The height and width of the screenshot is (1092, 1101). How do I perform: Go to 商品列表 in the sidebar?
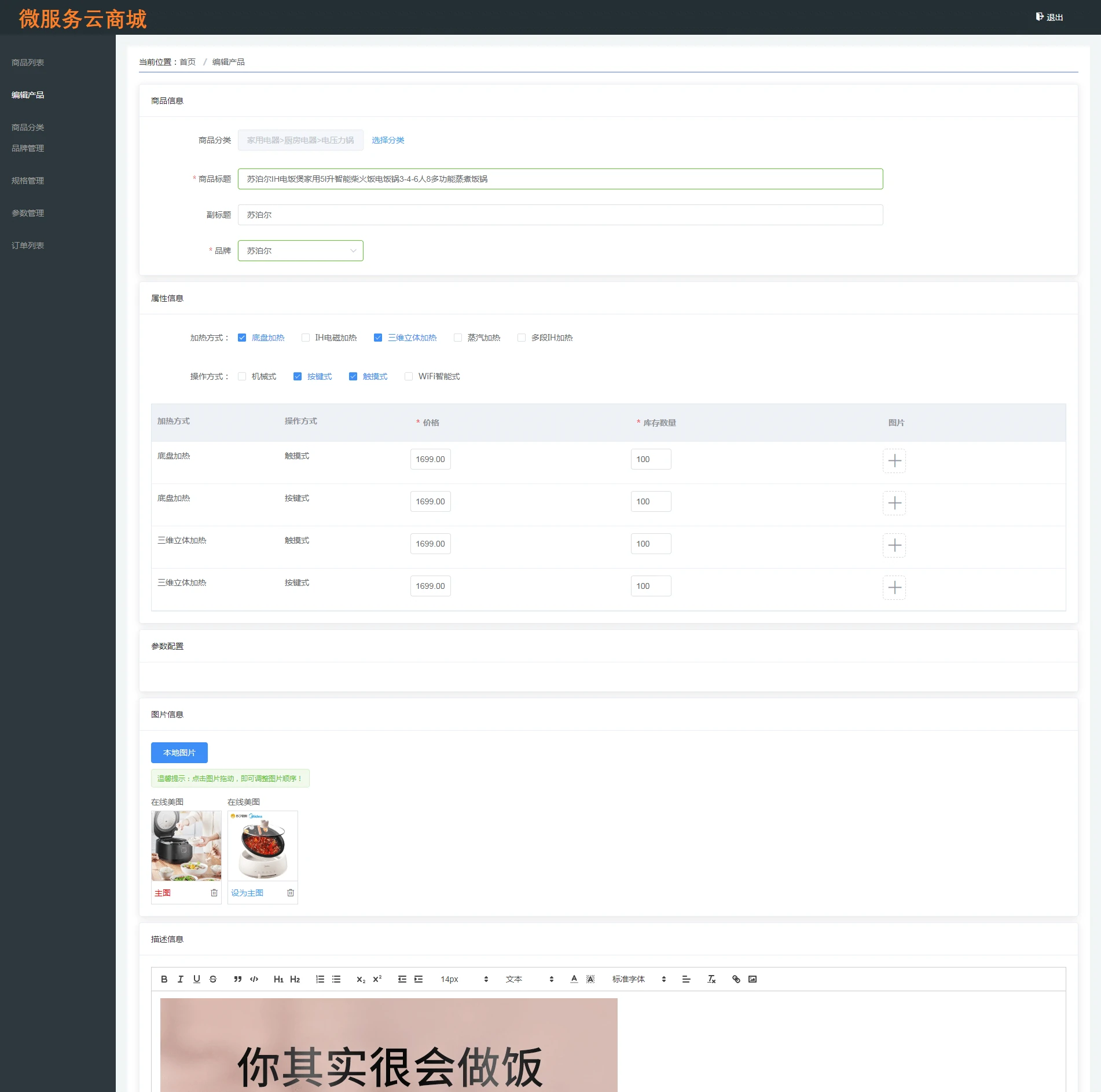click(x=28, y=63)
